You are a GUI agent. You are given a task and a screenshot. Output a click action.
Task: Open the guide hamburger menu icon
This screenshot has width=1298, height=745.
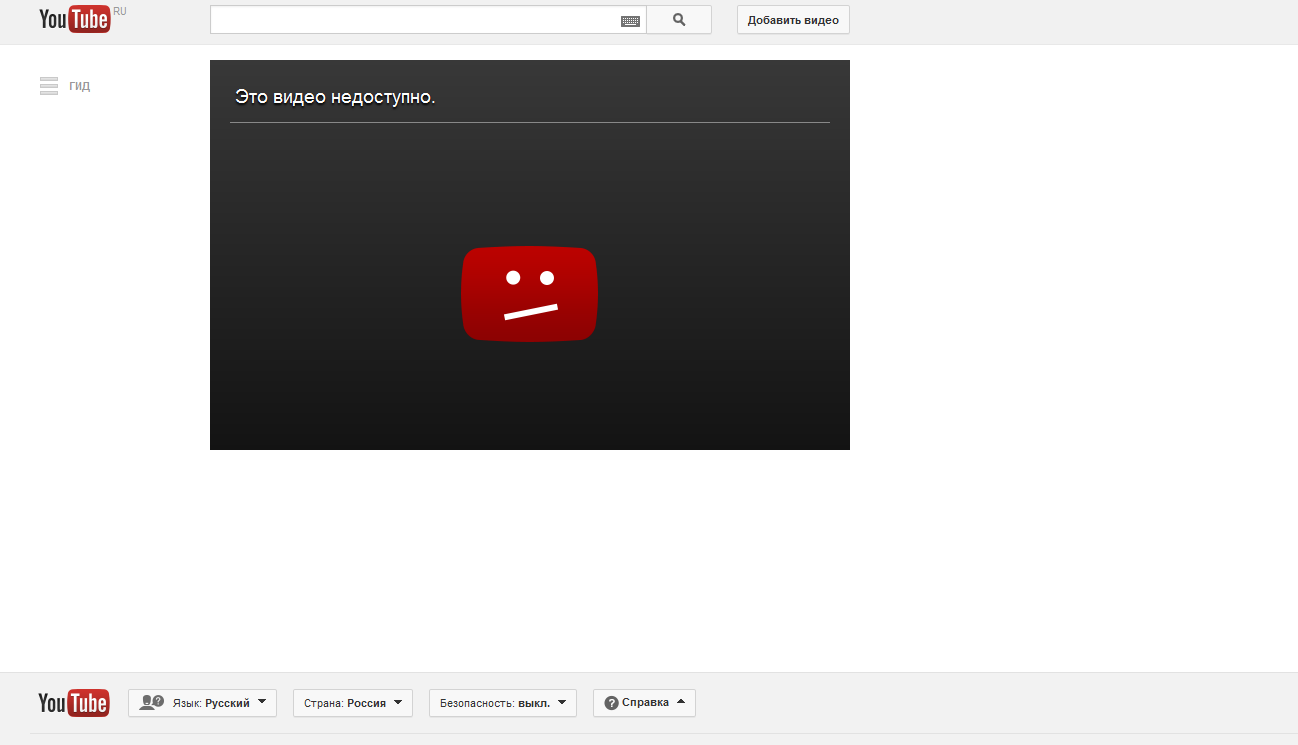coord(49,86)
